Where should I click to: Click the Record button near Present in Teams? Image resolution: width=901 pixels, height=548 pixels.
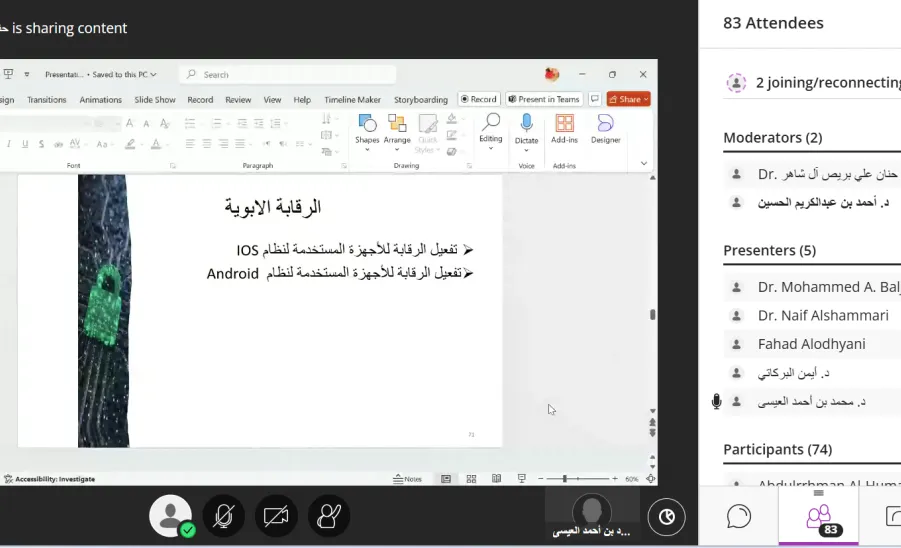point(479,99)
